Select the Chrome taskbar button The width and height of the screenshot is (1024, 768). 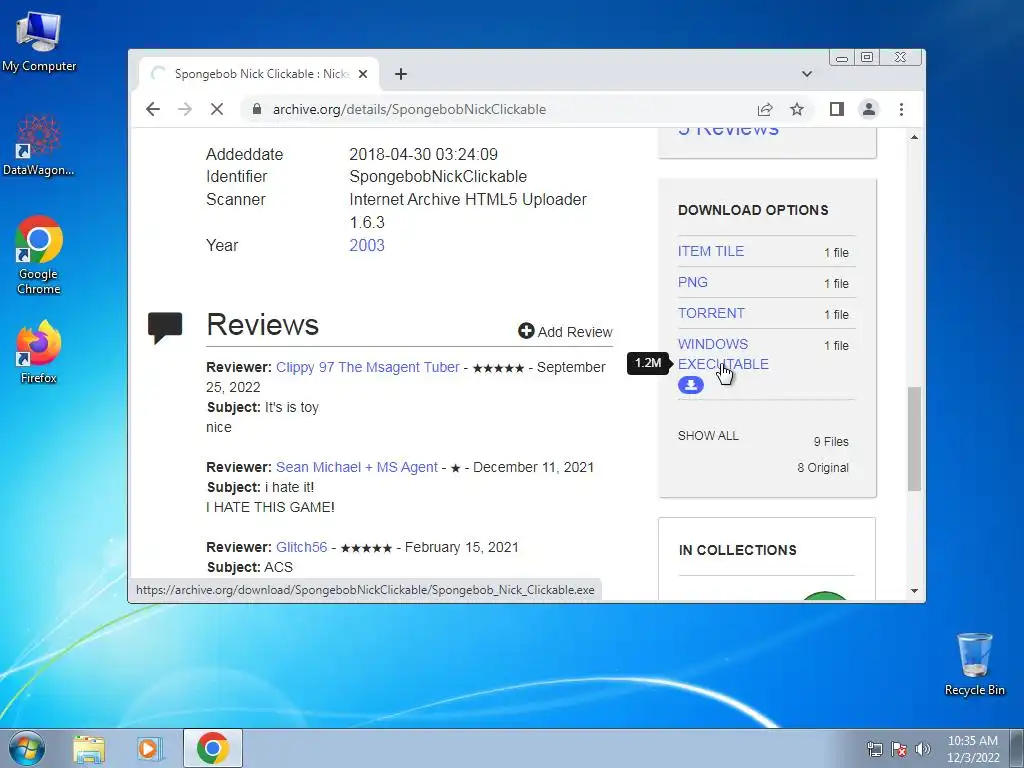coord(212,748)
